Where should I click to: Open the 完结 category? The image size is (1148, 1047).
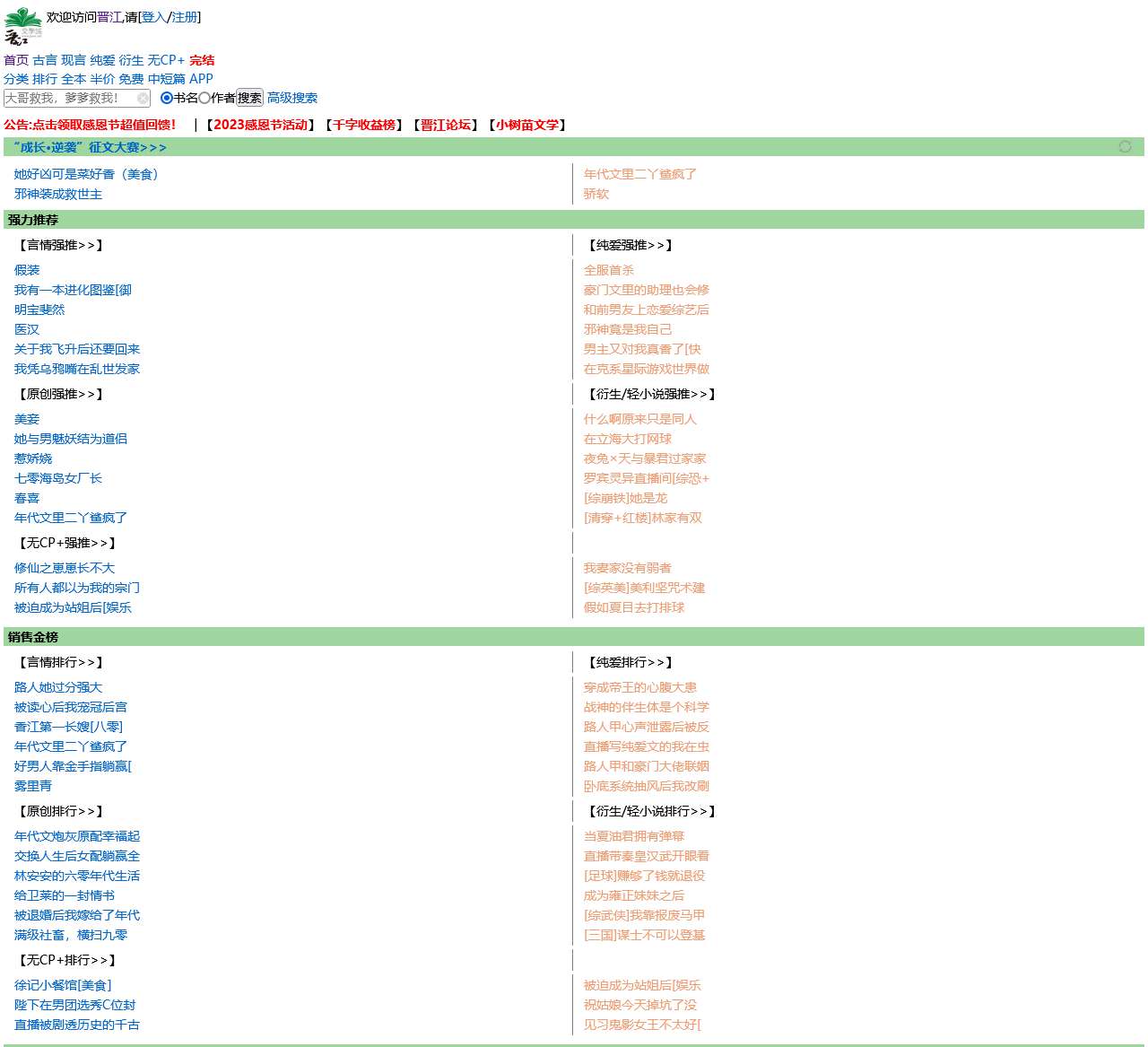pyautogui.click(x=202, y=60)
